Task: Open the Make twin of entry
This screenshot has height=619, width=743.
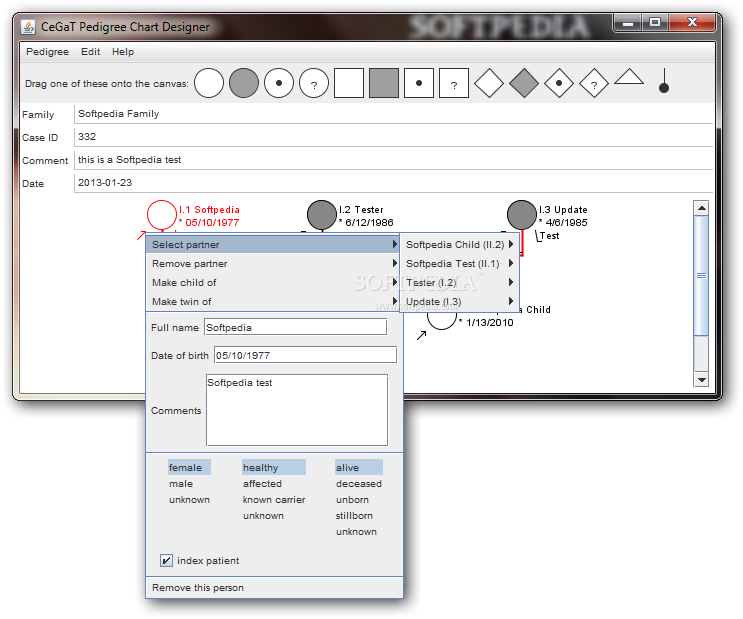Action: click(x=274, y=301)
